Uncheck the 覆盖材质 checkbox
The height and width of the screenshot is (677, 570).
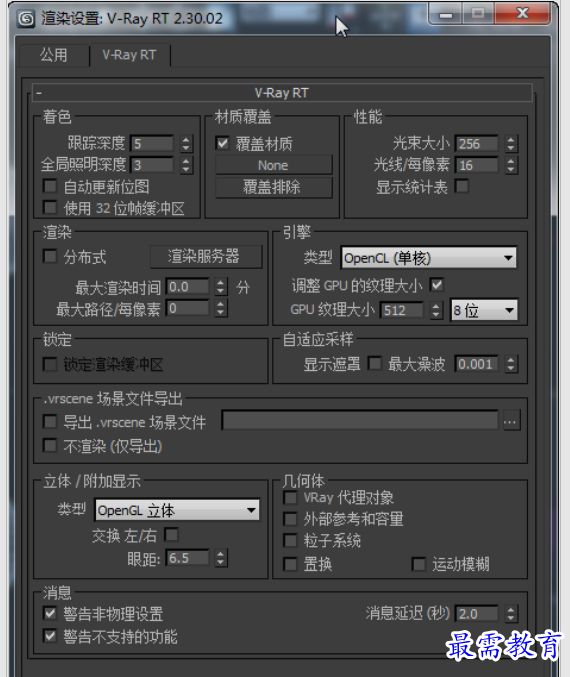coord(222,143)
